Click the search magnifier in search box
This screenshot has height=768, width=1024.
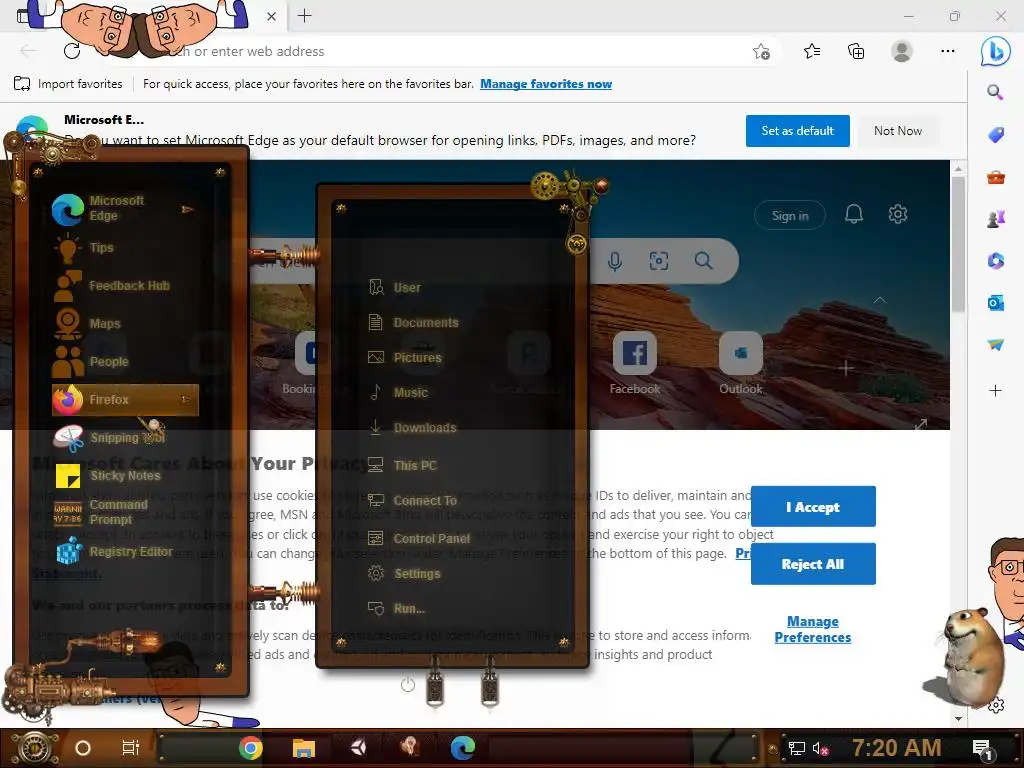(703, 261)
